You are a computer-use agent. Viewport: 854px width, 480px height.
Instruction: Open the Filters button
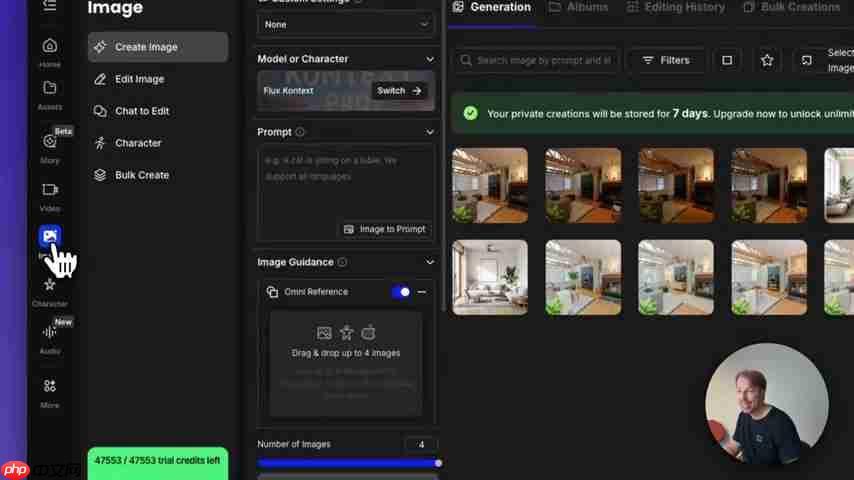[x=666, y=60]
